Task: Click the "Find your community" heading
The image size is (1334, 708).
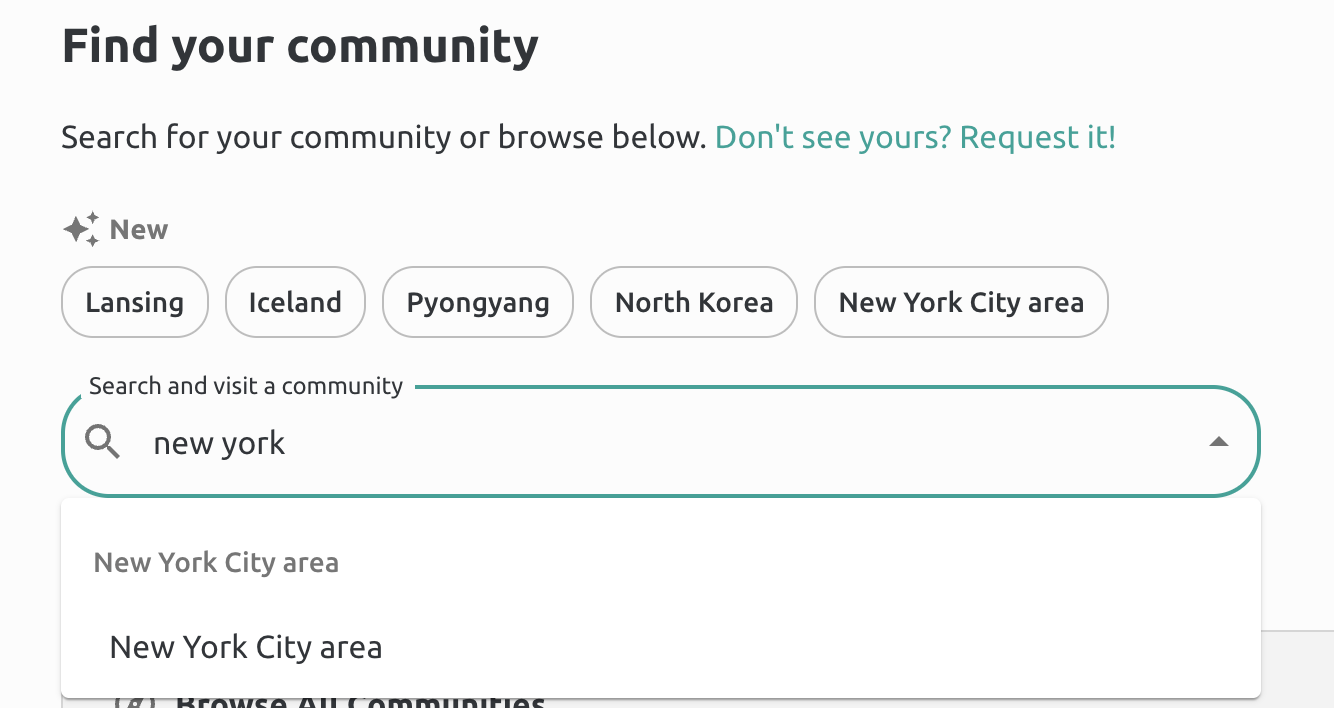Action: [299, 44]
